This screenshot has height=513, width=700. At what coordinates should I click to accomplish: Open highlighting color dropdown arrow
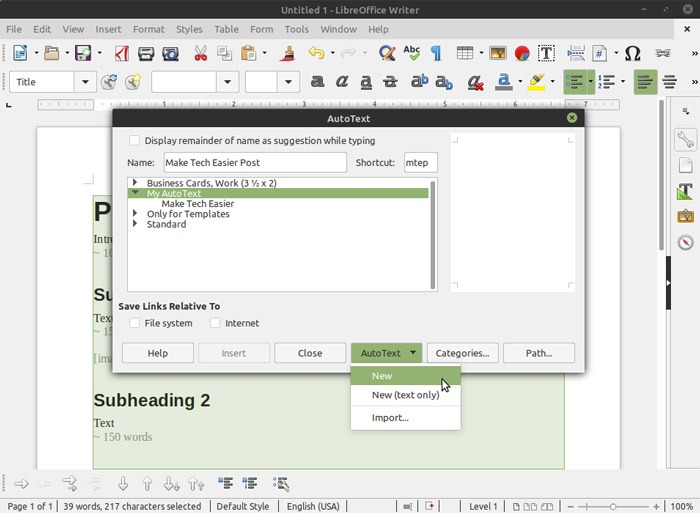pos(552,82)
